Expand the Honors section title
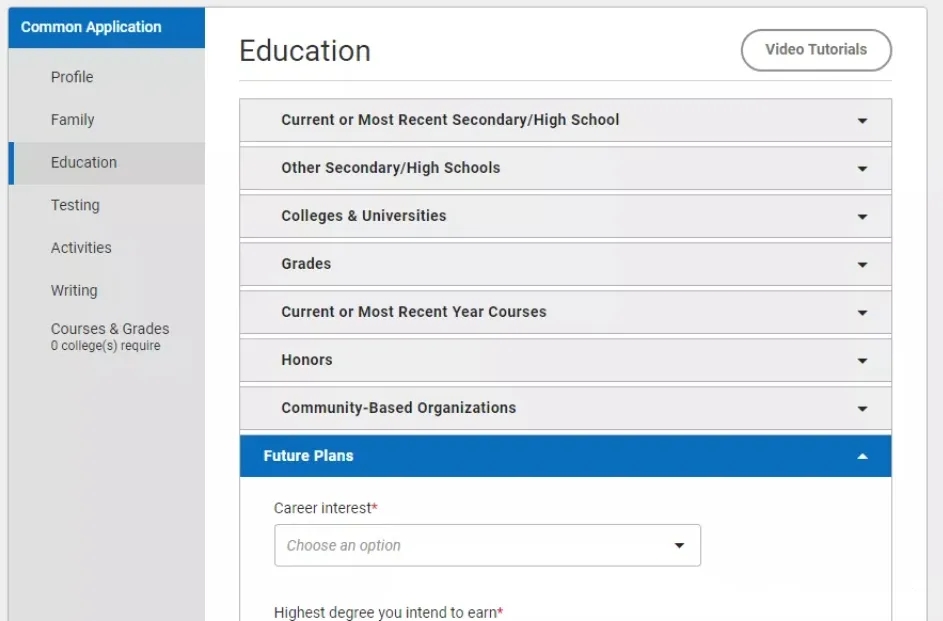This screenshot has width=943, height=621. [306, 360]
